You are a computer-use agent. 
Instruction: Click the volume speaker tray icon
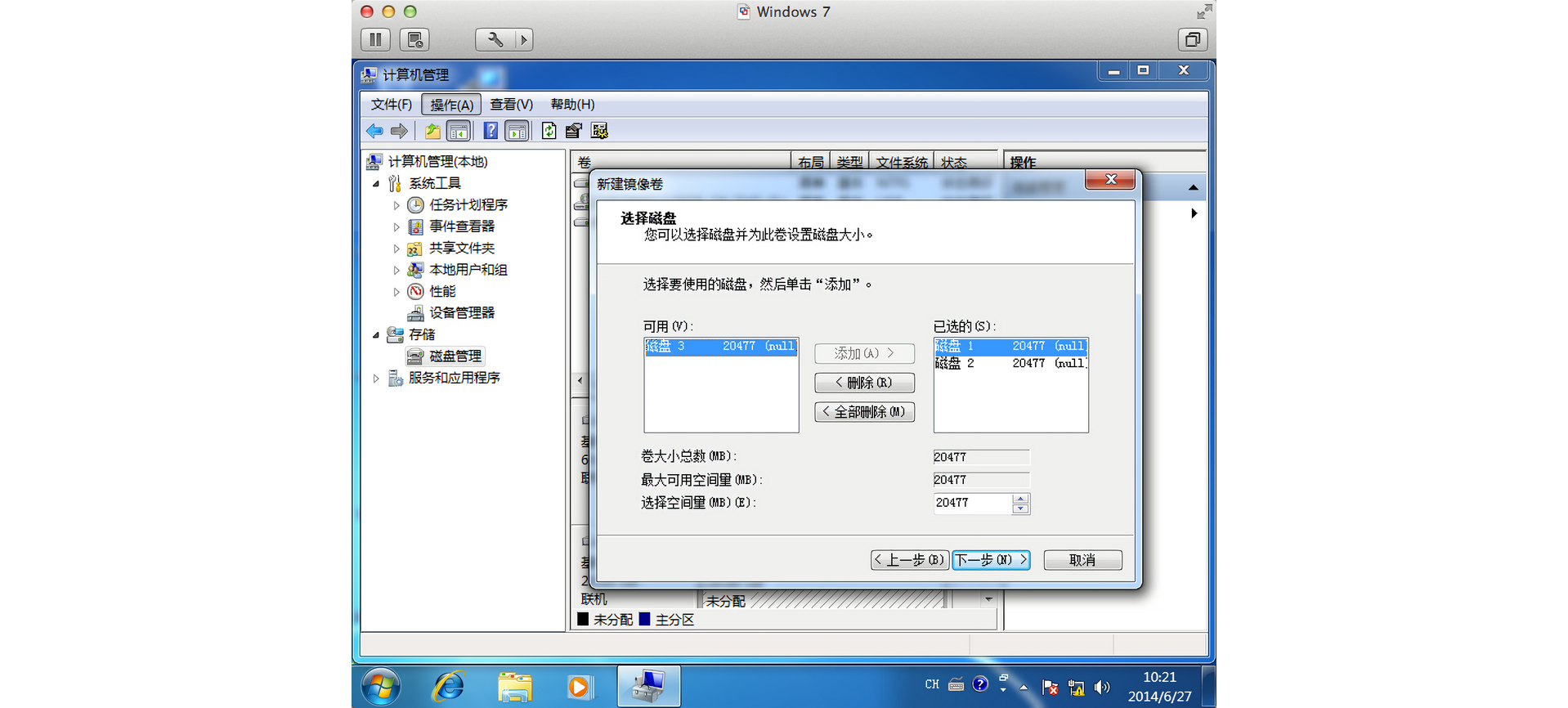tap(1102, 688)
